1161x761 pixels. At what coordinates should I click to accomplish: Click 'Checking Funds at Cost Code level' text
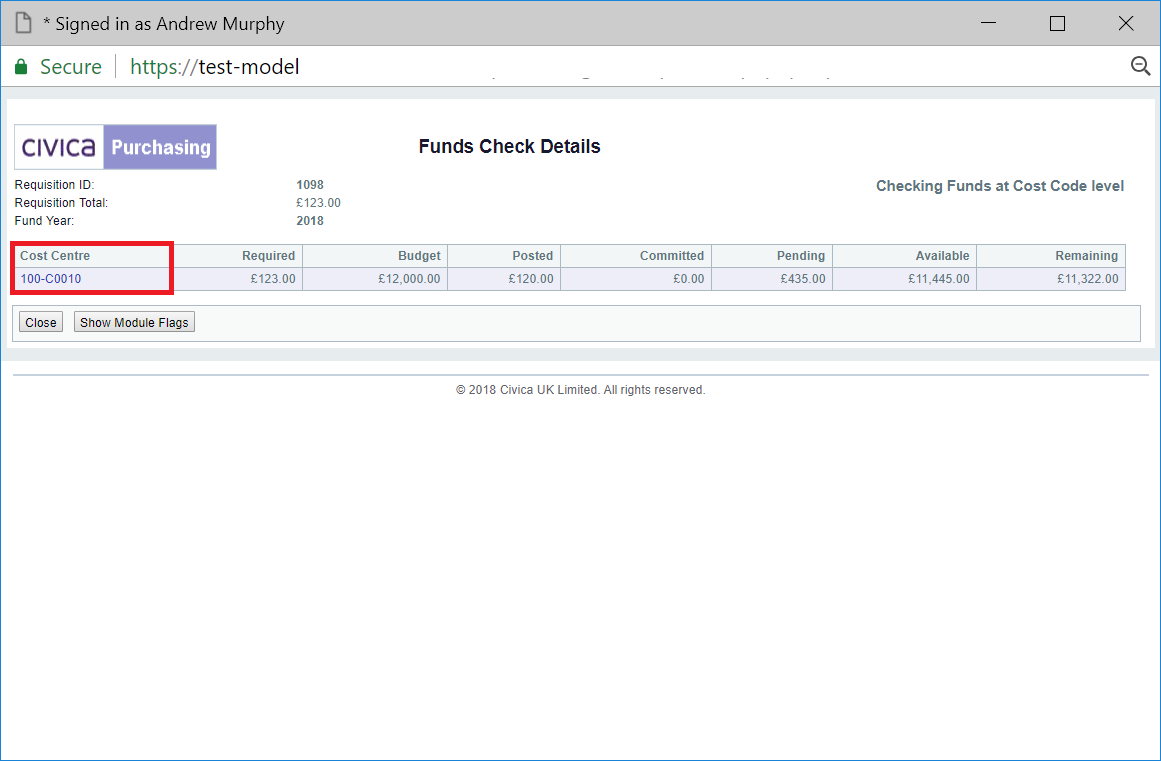1000,186
